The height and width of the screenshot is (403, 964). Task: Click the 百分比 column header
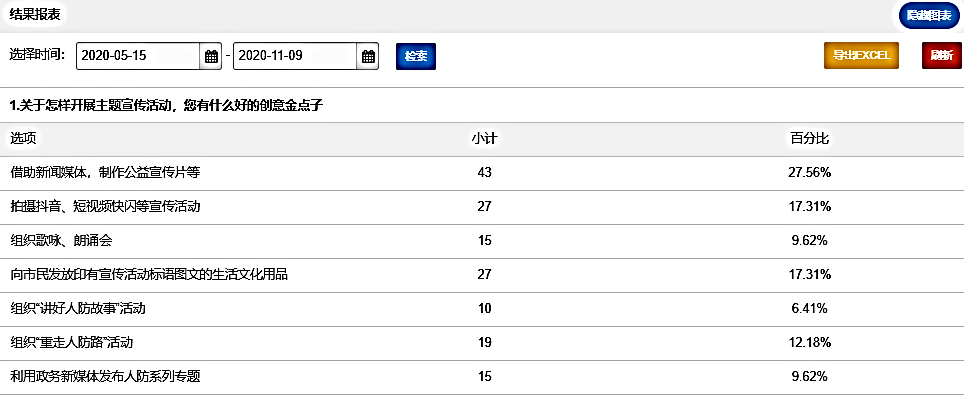[x=809, y=138]
